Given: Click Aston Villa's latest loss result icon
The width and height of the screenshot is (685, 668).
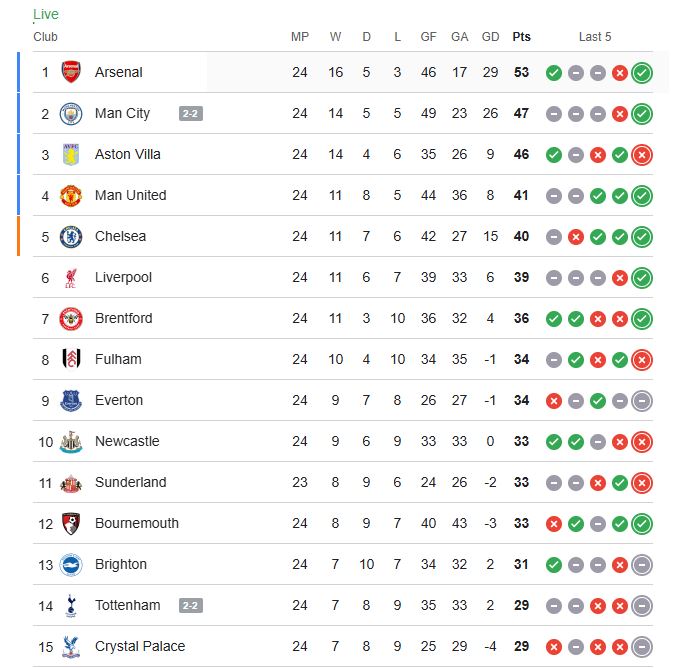Looking at the screenshot, I should coord(642,154).
